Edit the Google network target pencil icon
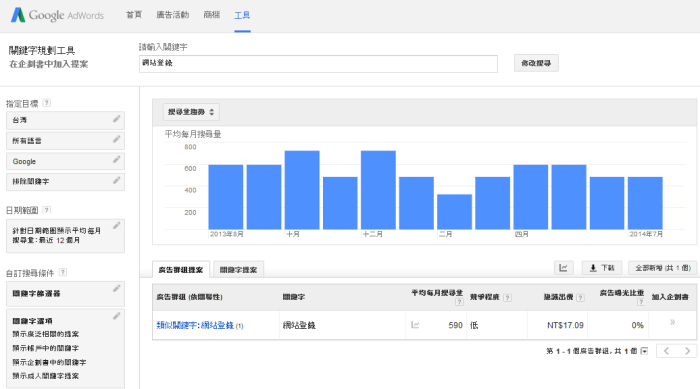 117,159
